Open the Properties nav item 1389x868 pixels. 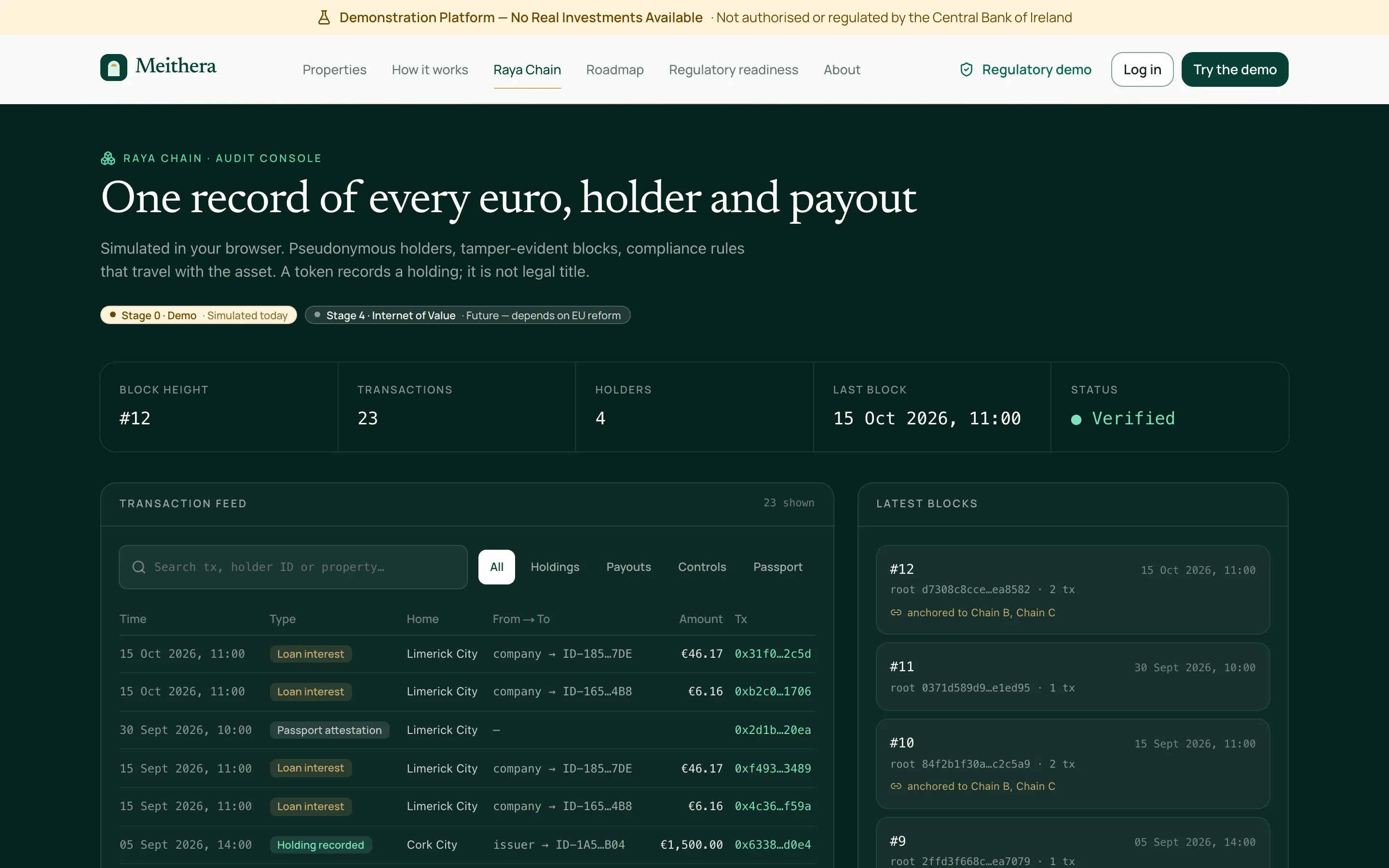[334, 69]
